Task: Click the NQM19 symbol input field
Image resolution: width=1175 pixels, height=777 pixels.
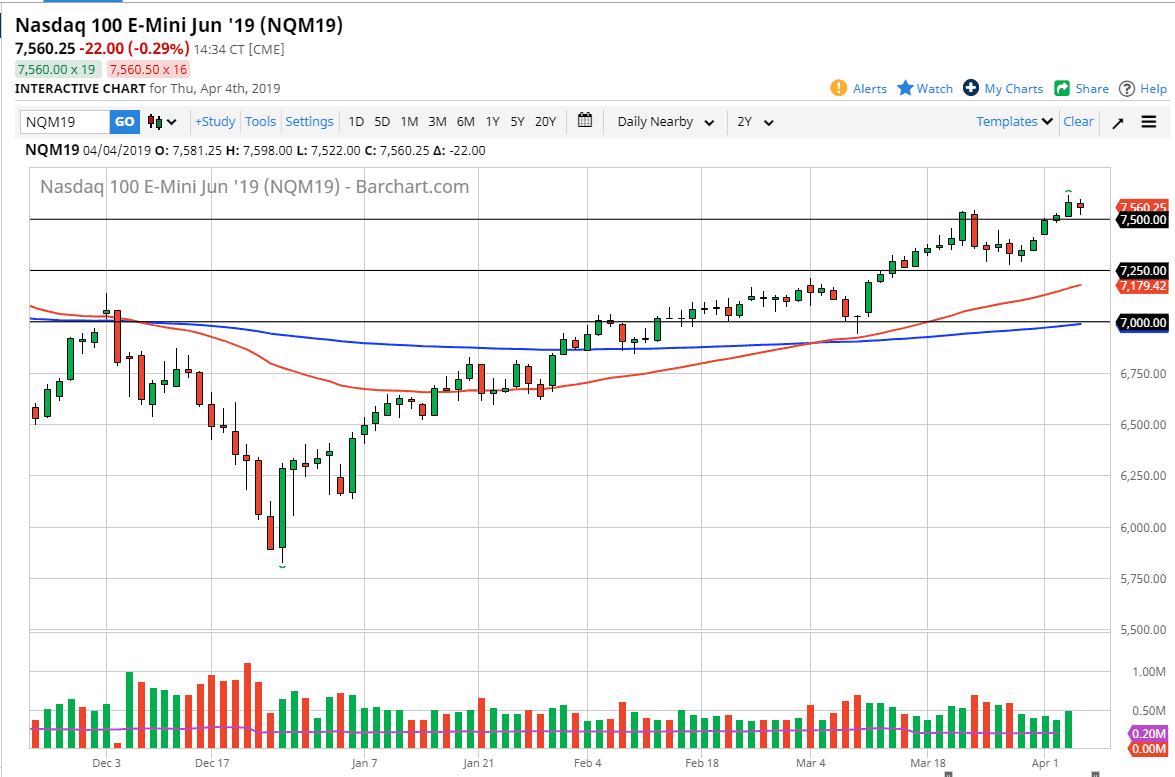Action: tap(63, 121)
